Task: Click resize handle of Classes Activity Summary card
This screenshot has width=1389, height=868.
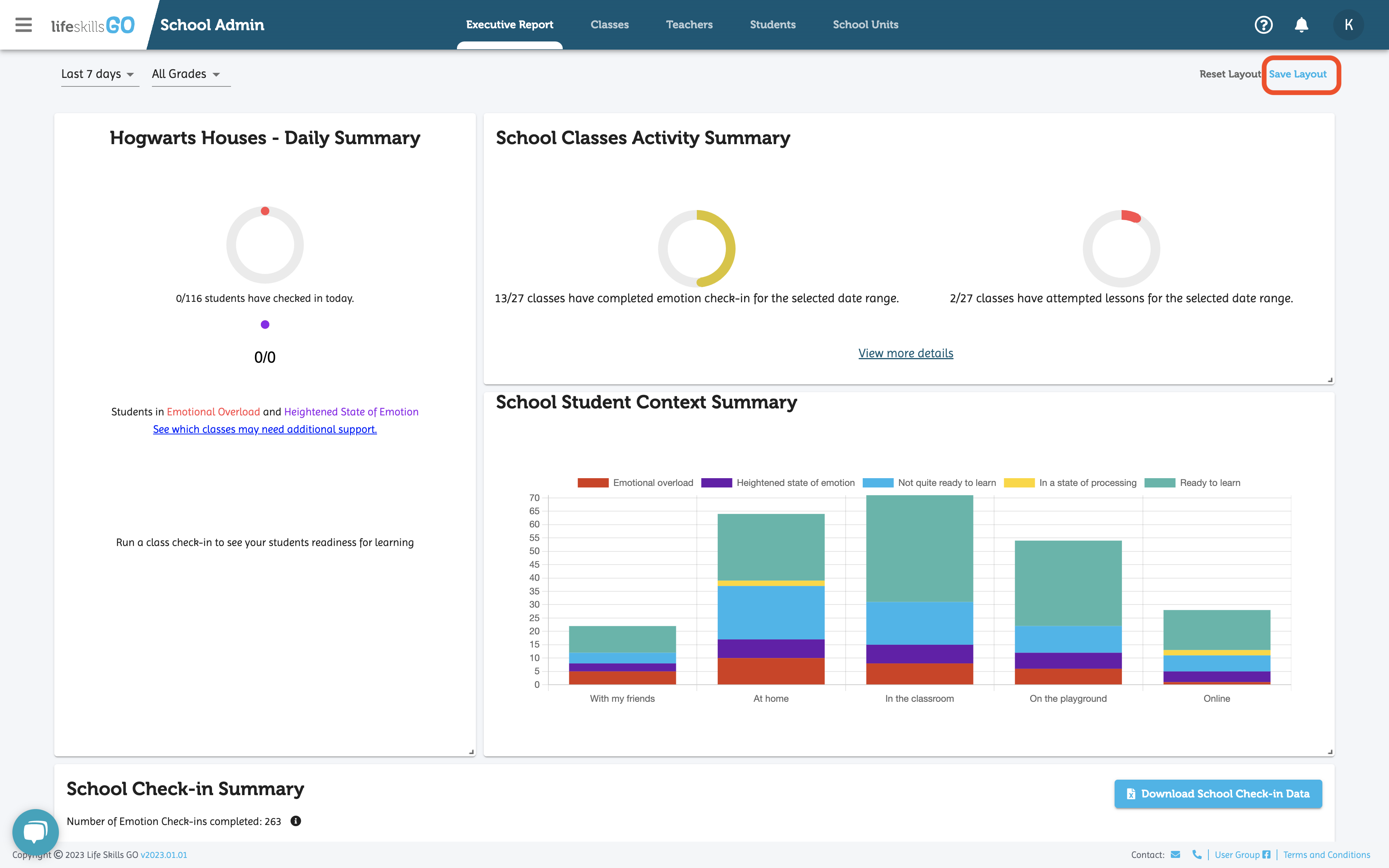Action: click(1330, 380)
